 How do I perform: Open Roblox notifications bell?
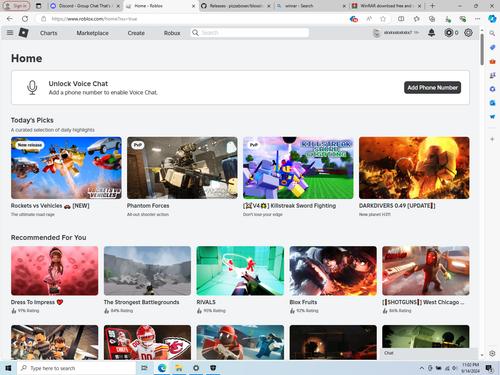(431, 33)
